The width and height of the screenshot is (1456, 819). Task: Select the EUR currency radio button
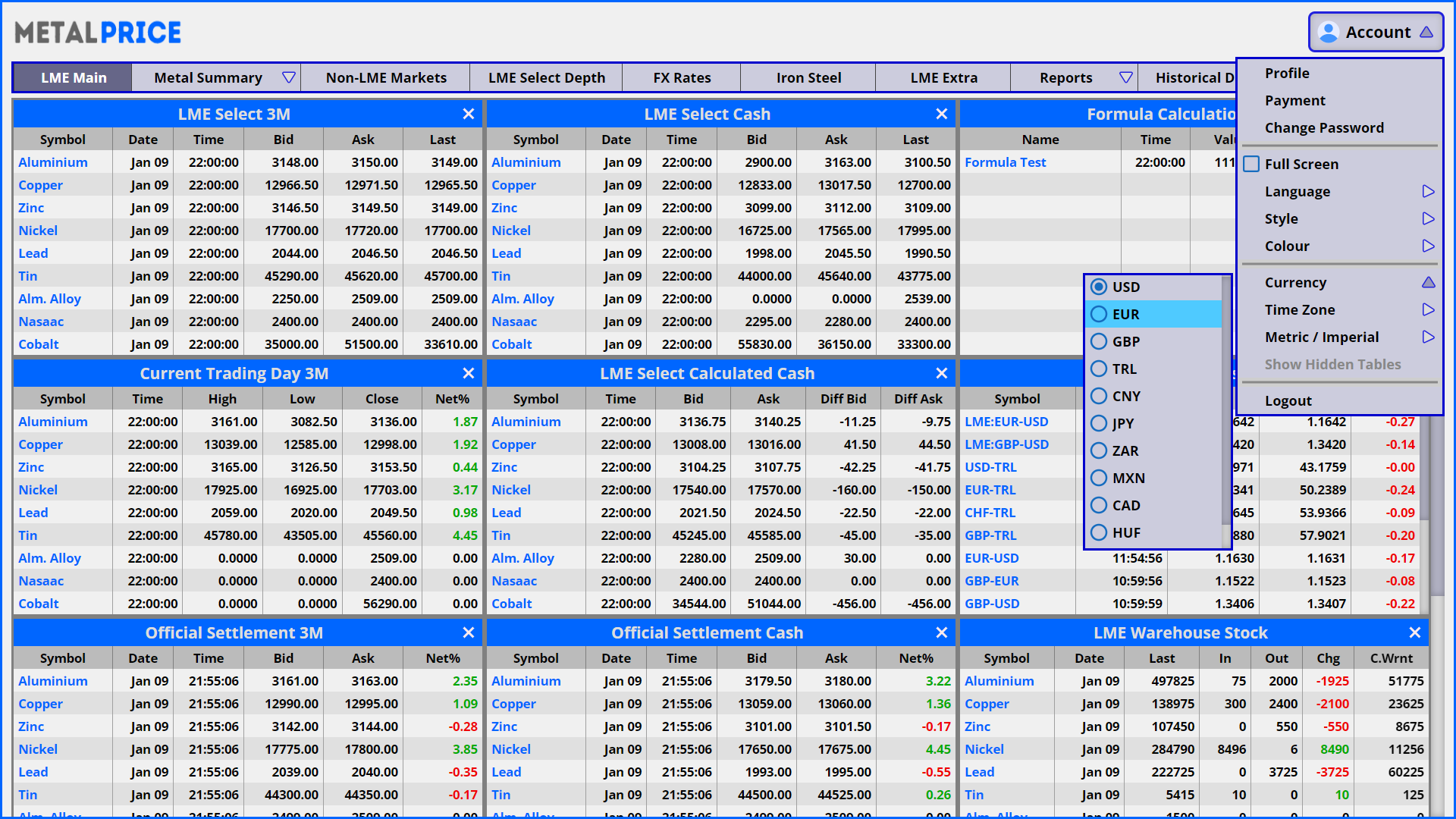click(1099, 314)
